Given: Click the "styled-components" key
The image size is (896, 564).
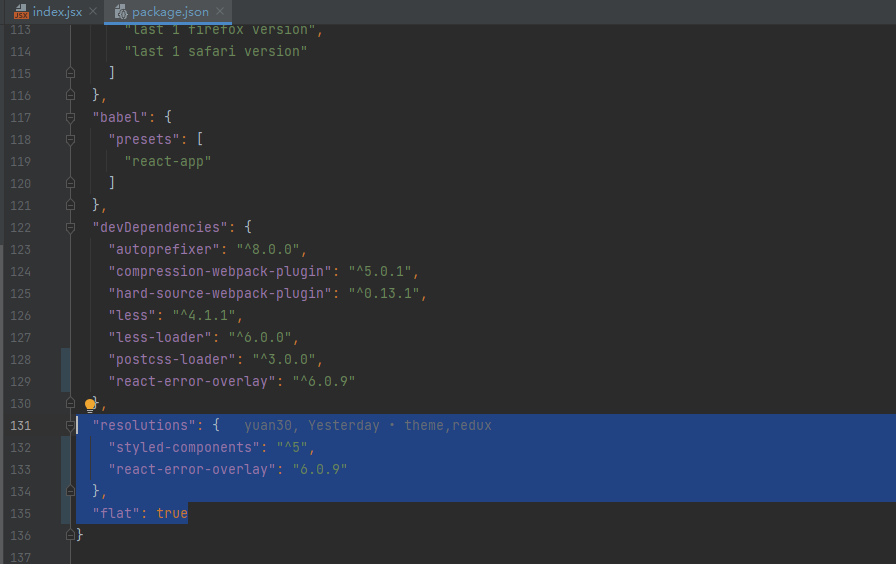Looking at the screenshot, I should (184, 447).
